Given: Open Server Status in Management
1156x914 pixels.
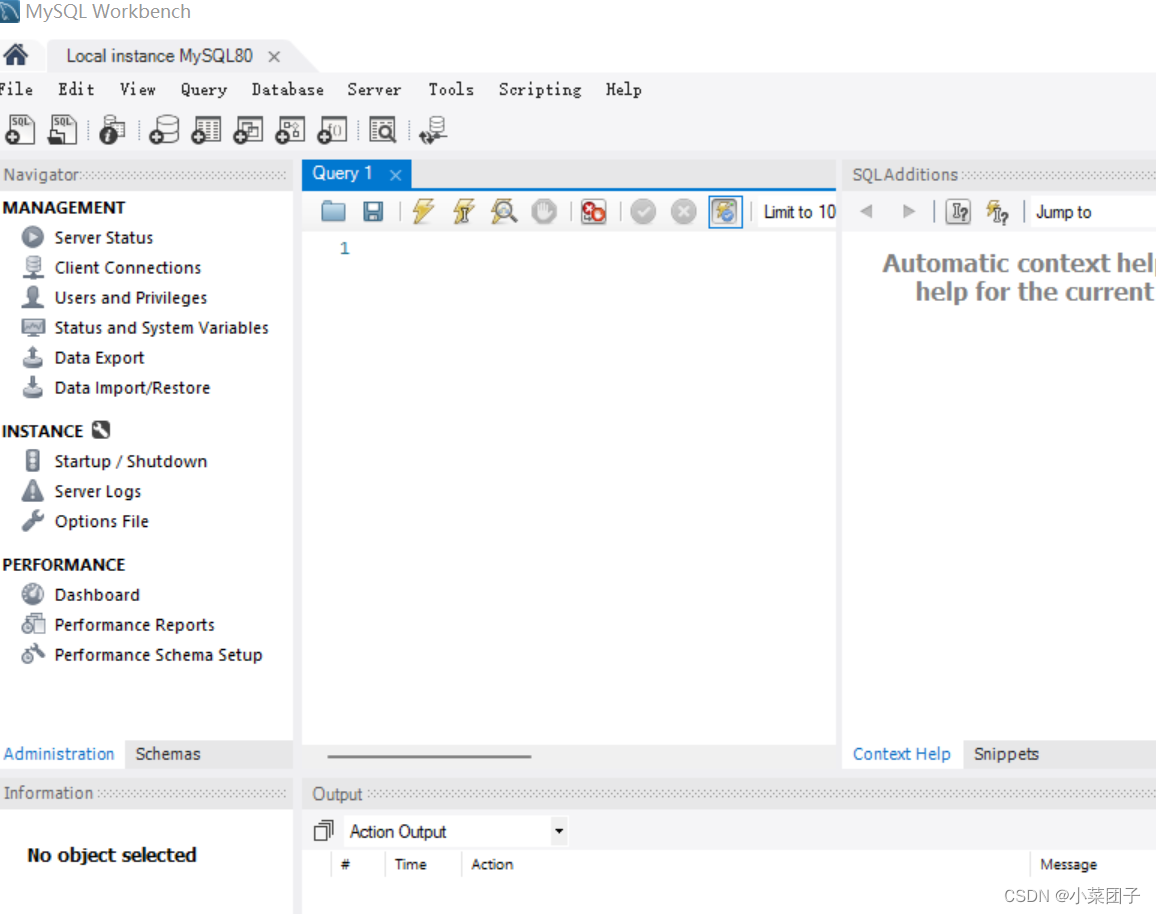Looking at the screenshot, I should (103, 237).
